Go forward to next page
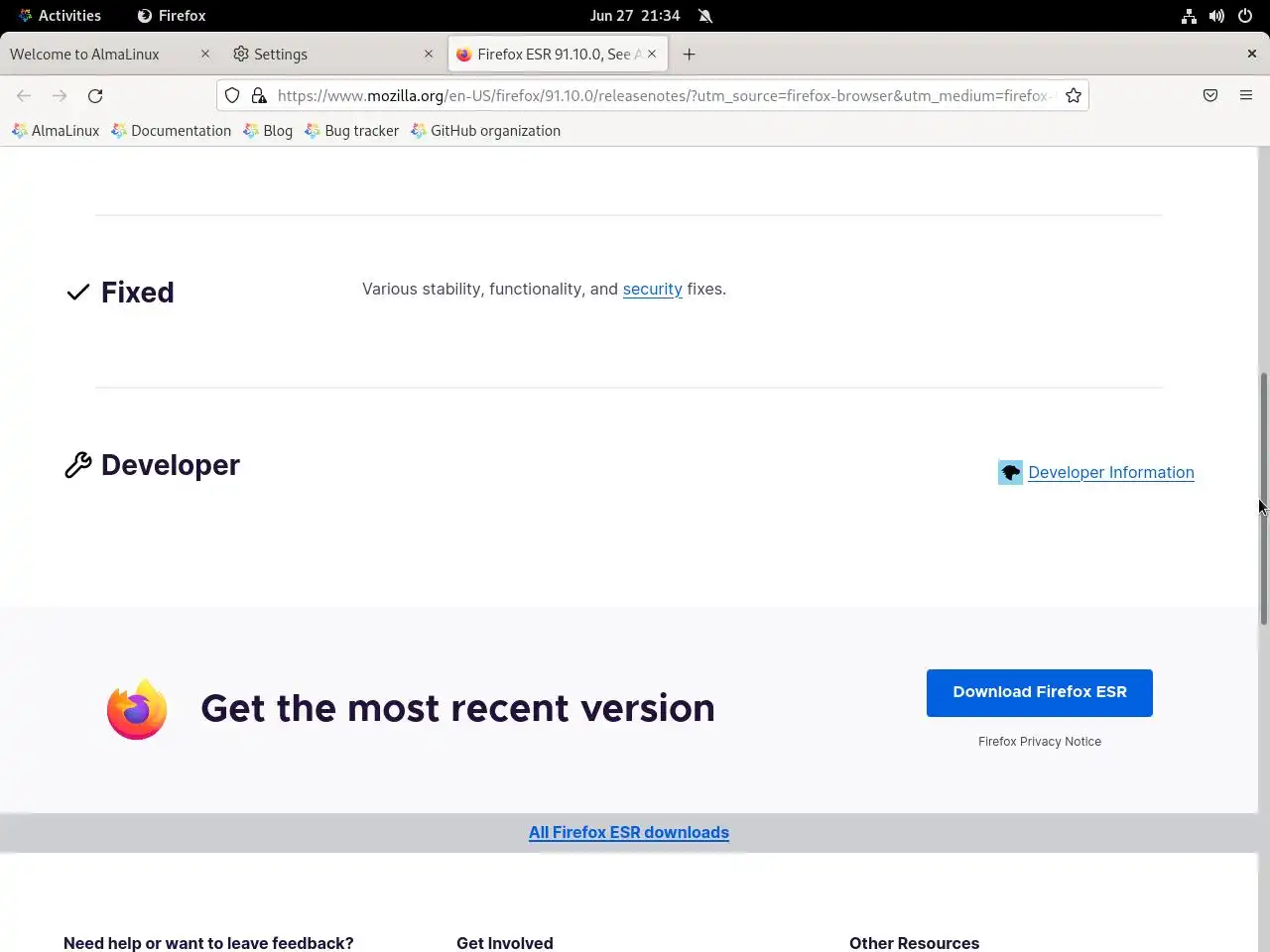Image resolution: width=1270 pixels, height=952 pixels. 60,95
